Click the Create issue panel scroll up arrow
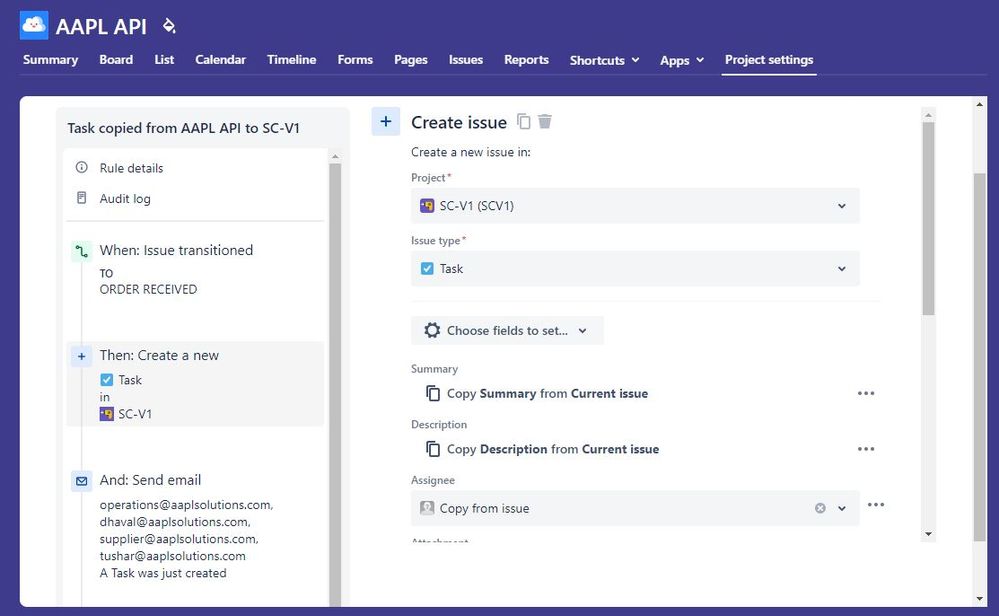This screenshot has width=999, height=616. pyautogui.click(x=928, y=115)
